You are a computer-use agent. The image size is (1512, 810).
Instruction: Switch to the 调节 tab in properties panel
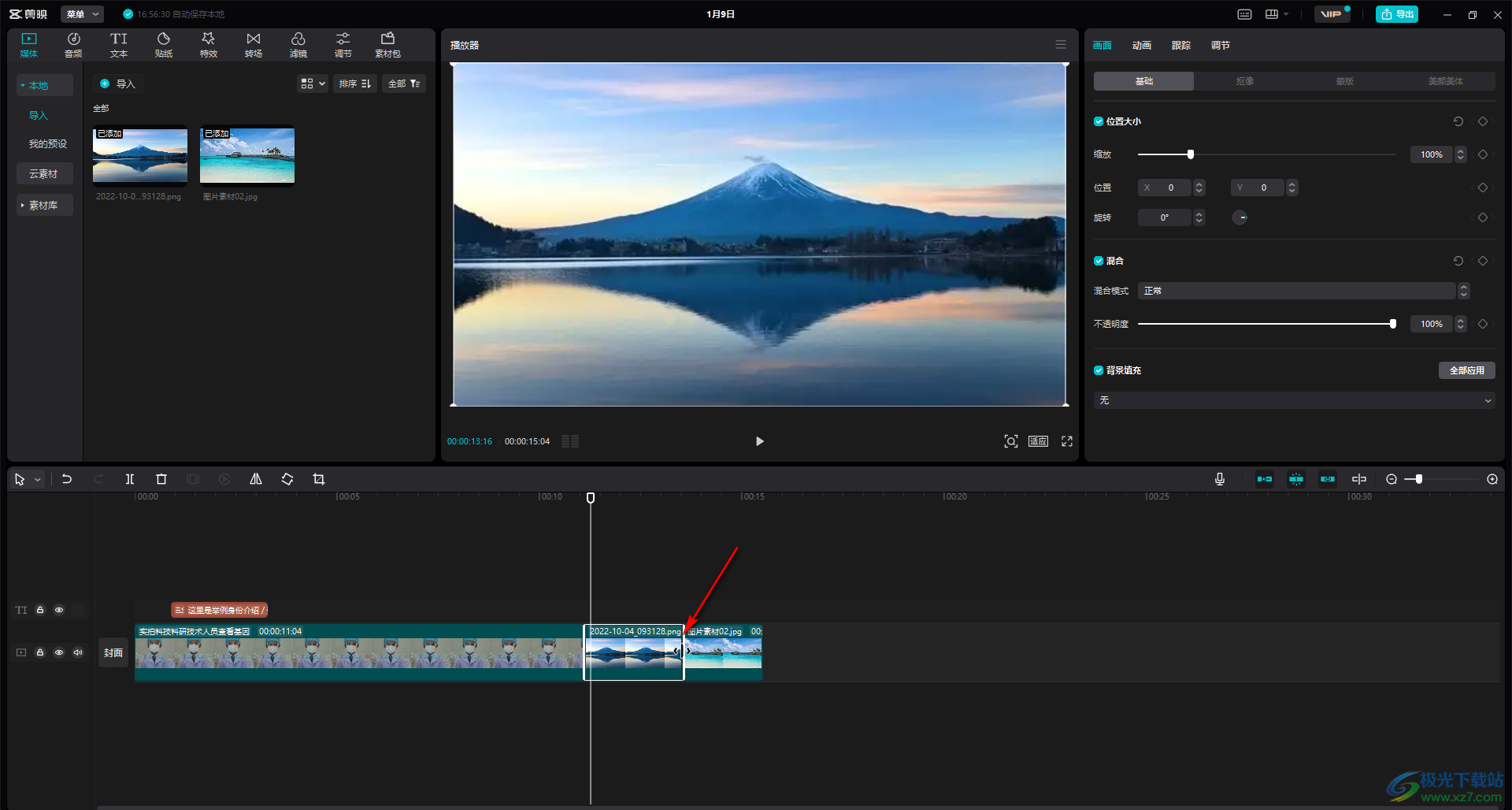(x=1220, y=45)
